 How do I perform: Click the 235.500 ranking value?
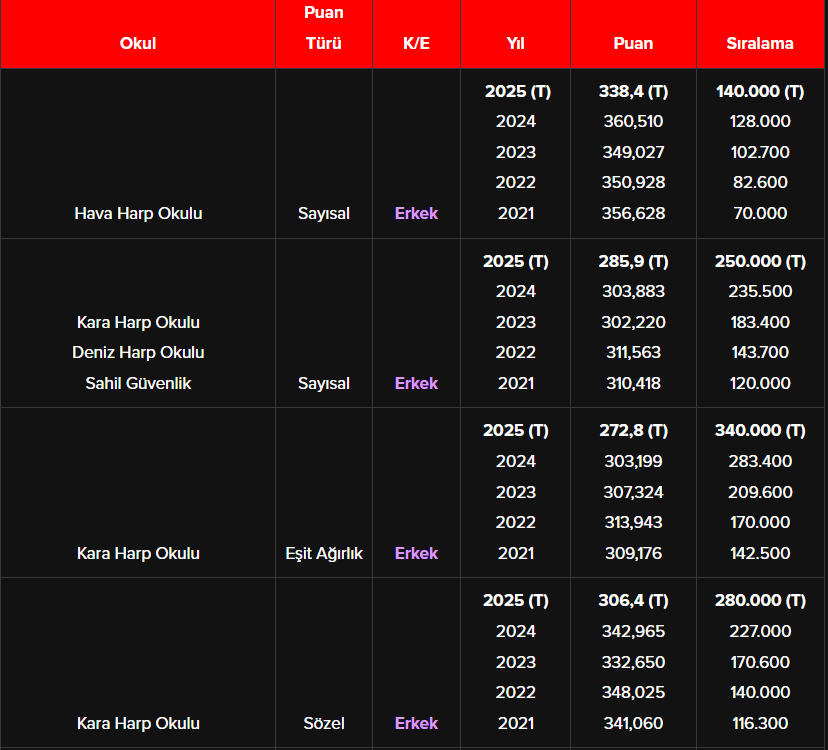[x=760, y=292]
